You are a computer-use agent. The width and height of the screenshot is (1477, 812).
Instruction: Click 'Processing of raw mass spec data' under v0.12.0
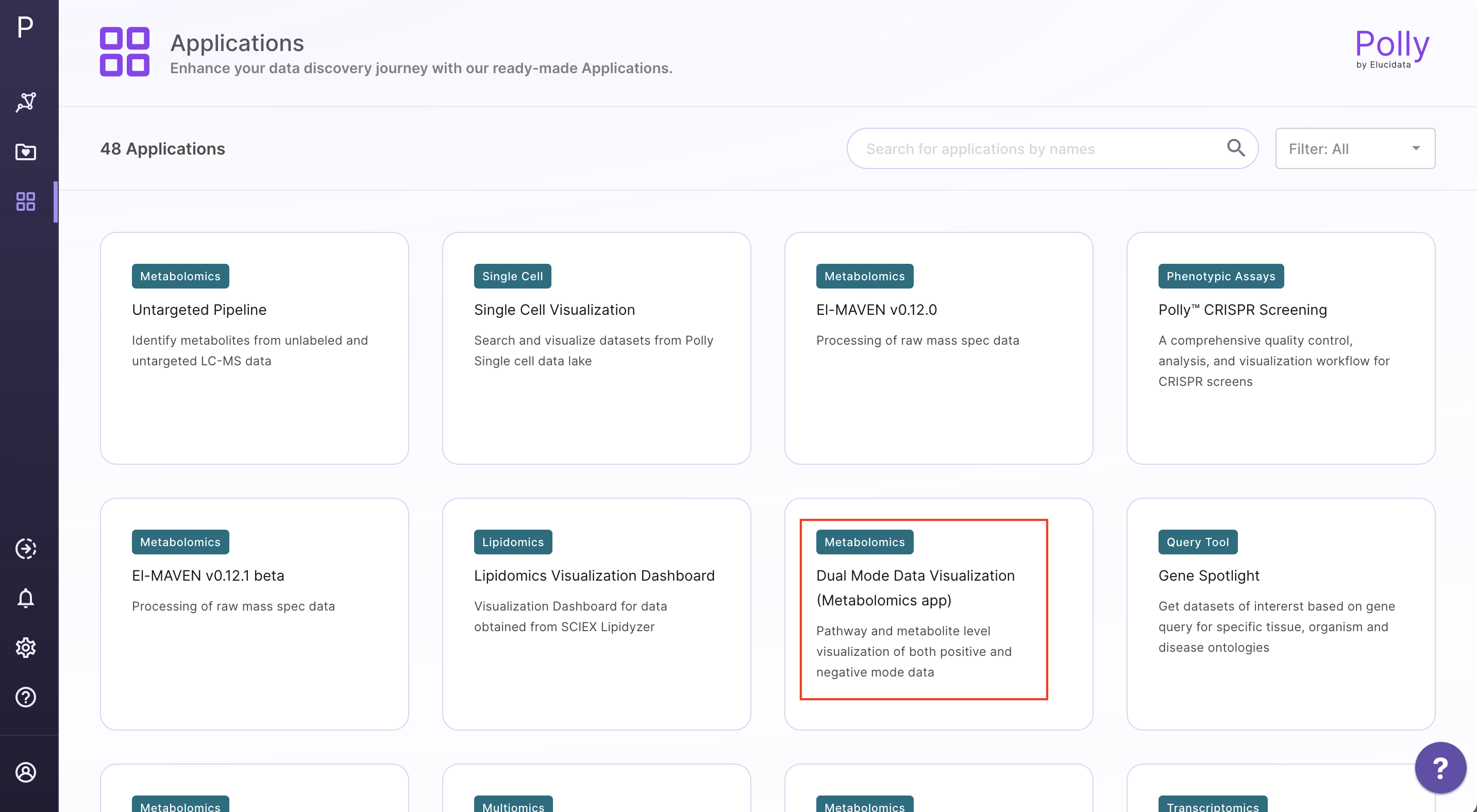917,341
